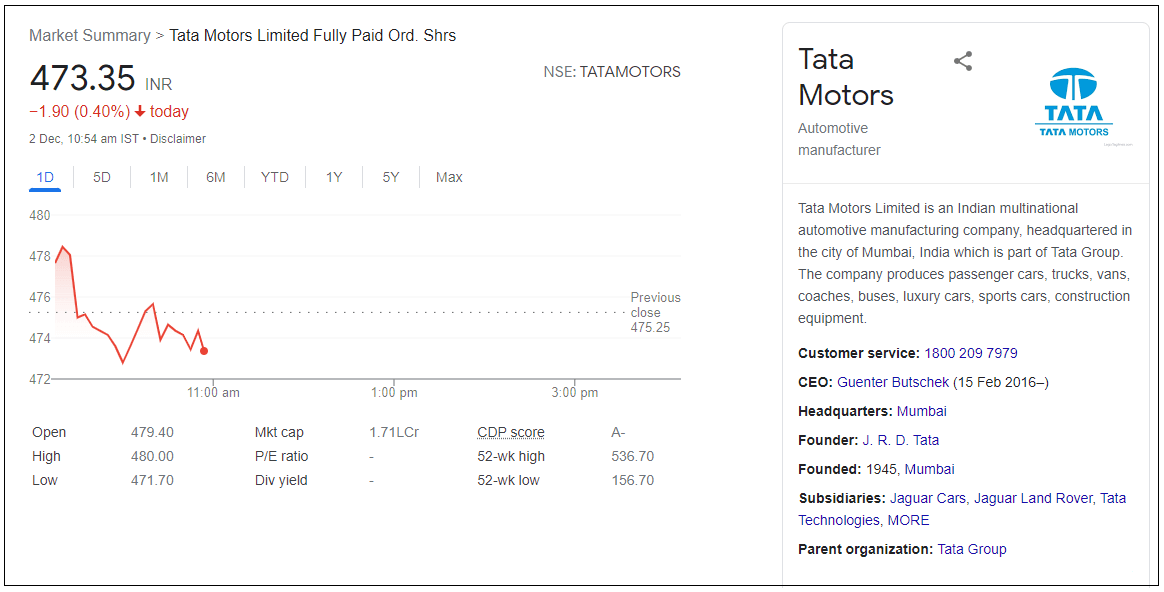Switch chart to Max range
Image resolution: width=1164 pixels, height=592 pixels.
(x=449, y=177)
